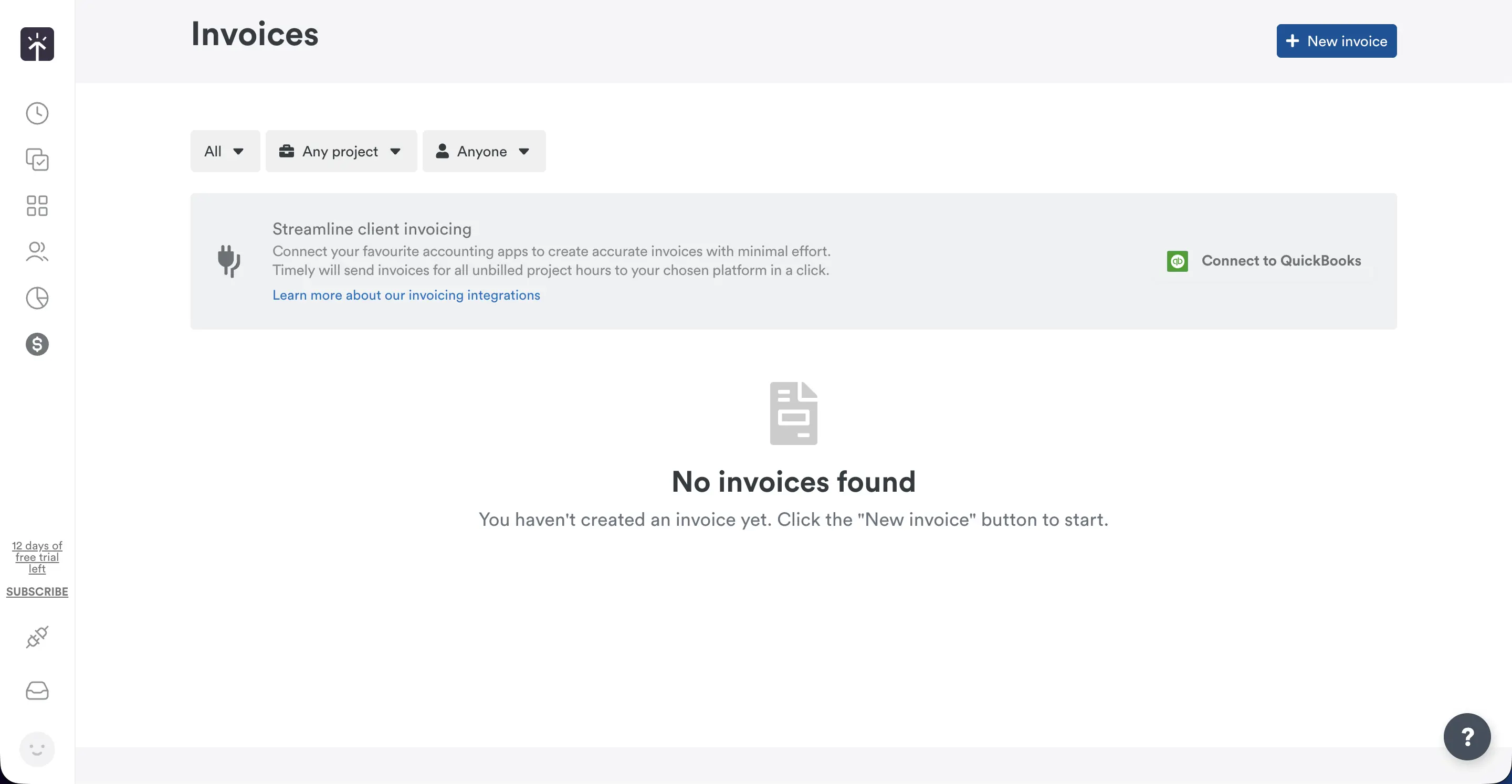Open the help question mark button

pyautogui.click(x=1467, y=736)
